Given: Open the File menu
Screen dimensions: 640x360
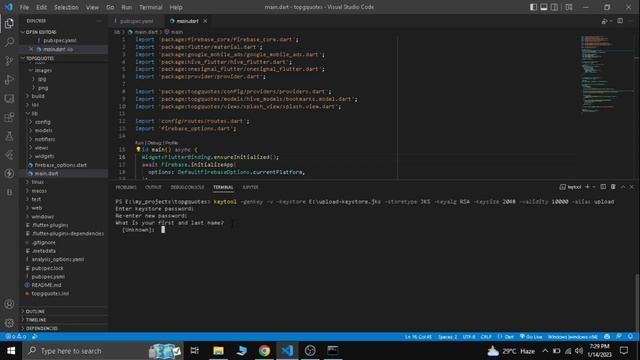Looking at the screenshot, I should click(24, 7).
